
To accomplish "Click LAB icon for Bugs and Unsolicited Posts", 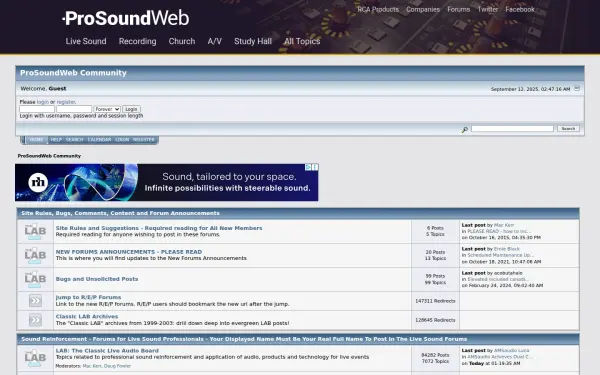I will pyautogui.click(x=35, y=279).
